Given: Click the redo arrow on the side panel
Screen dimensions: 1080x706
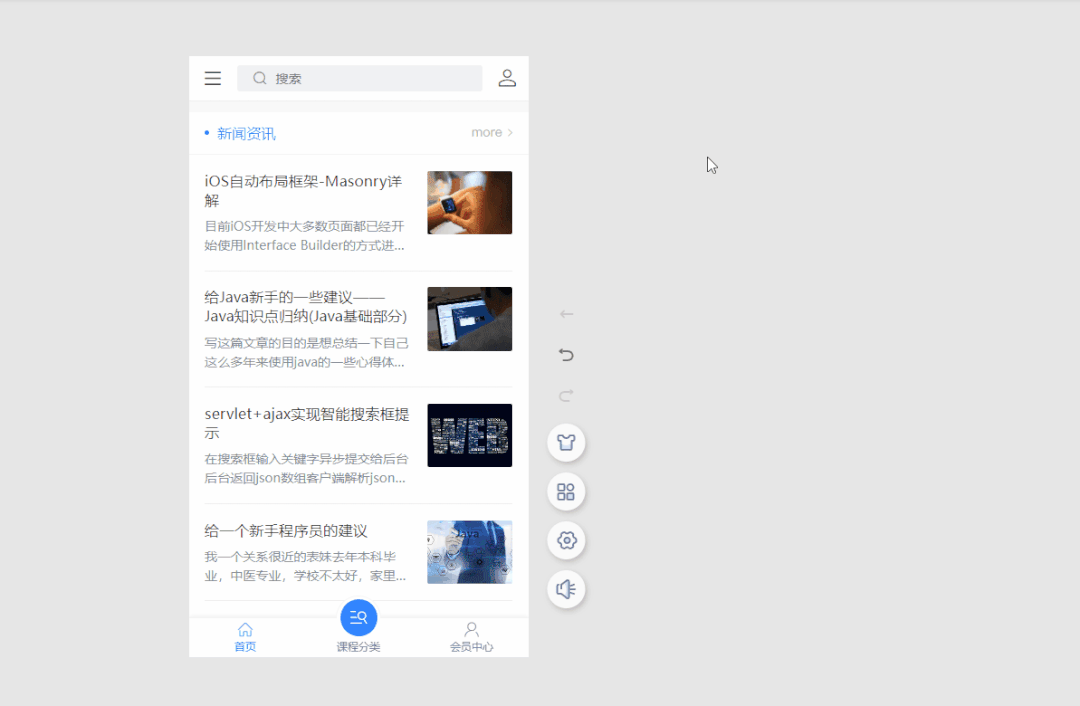Looking at the screenshot, I should [x=565, y=395].
